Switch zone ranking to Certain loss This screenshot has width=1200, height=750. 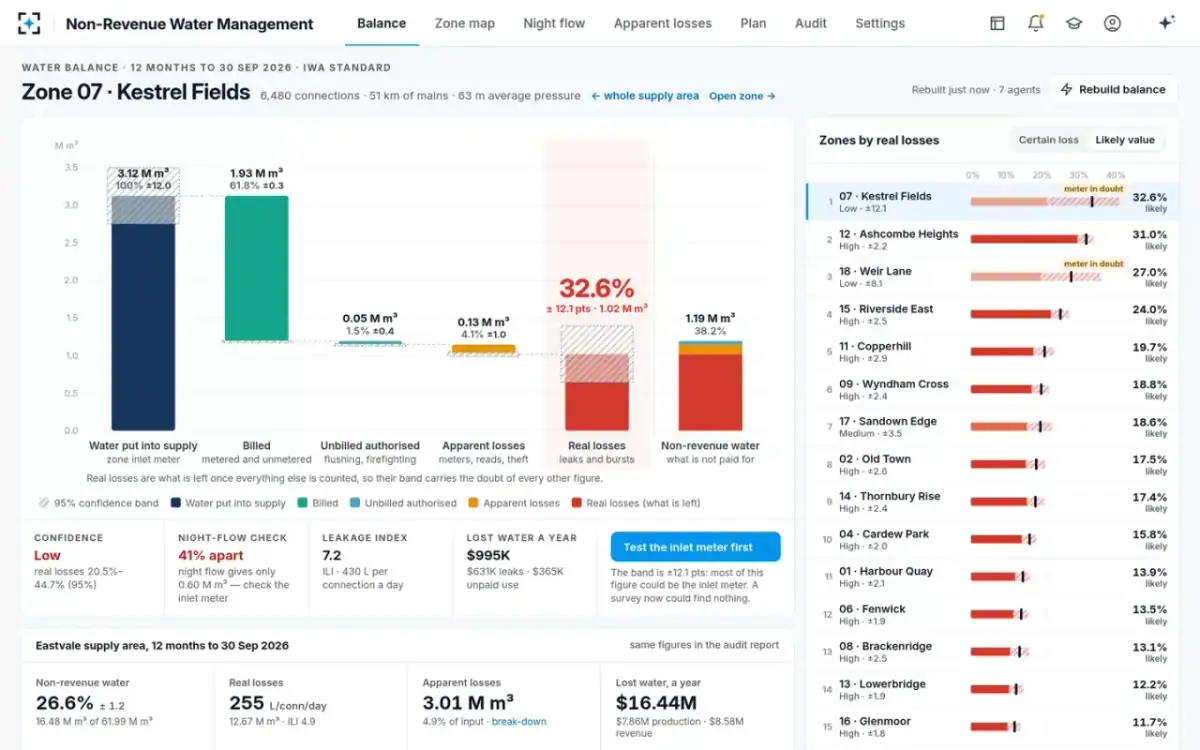(1048, 140)
